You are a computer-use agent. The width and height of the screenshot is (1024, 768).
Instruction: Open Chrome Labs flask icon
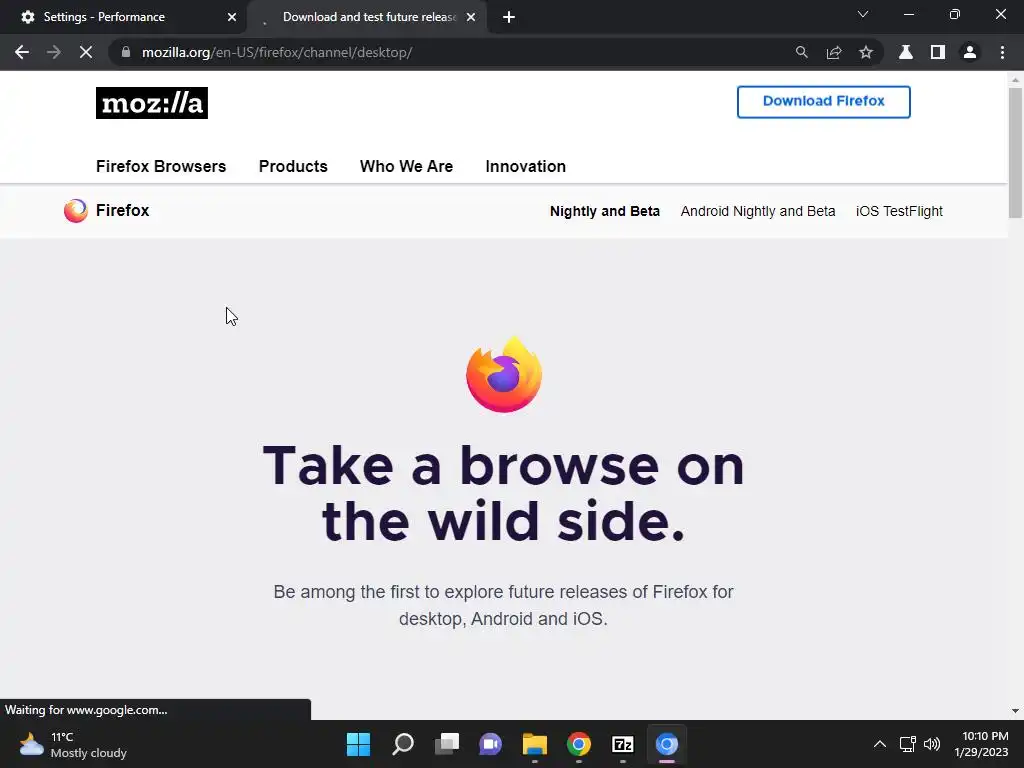coord(906,52)
